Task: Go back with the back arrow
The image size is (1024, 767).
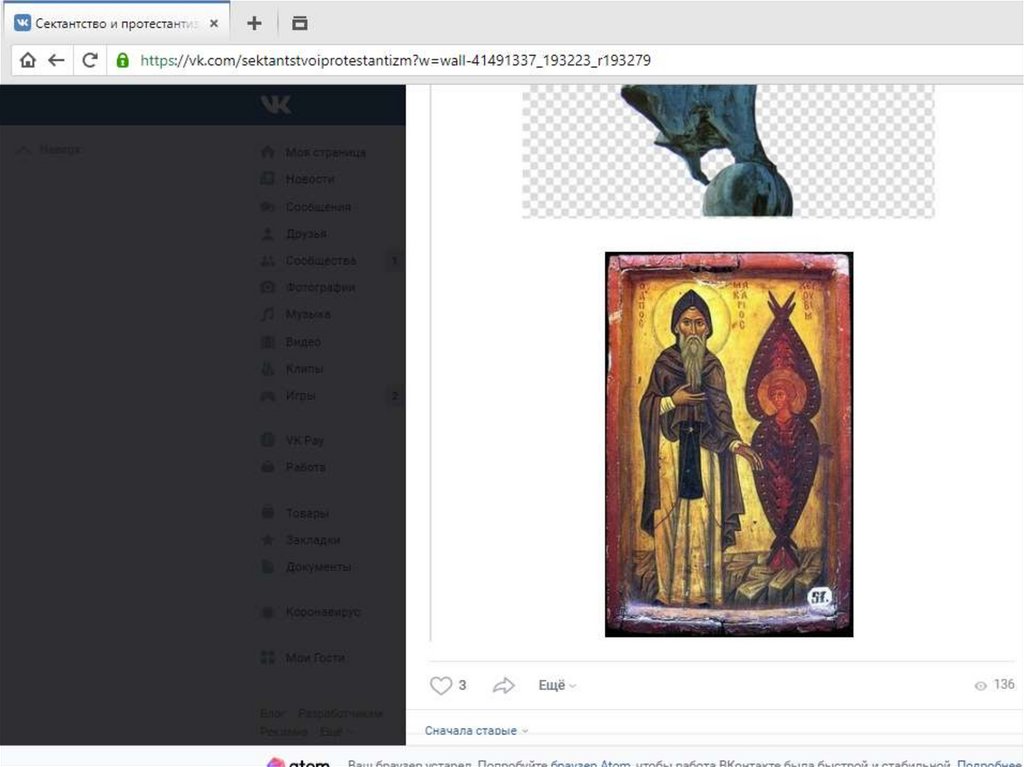Action: (x=56, y=60)
